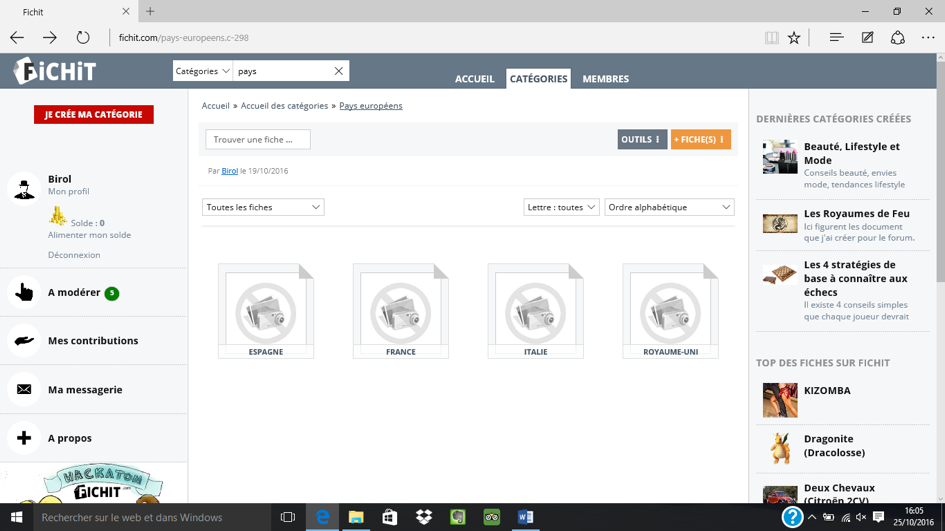Click the Fichit logo in header
Viewport: 945px width, 531px height.
coord(55,71)
